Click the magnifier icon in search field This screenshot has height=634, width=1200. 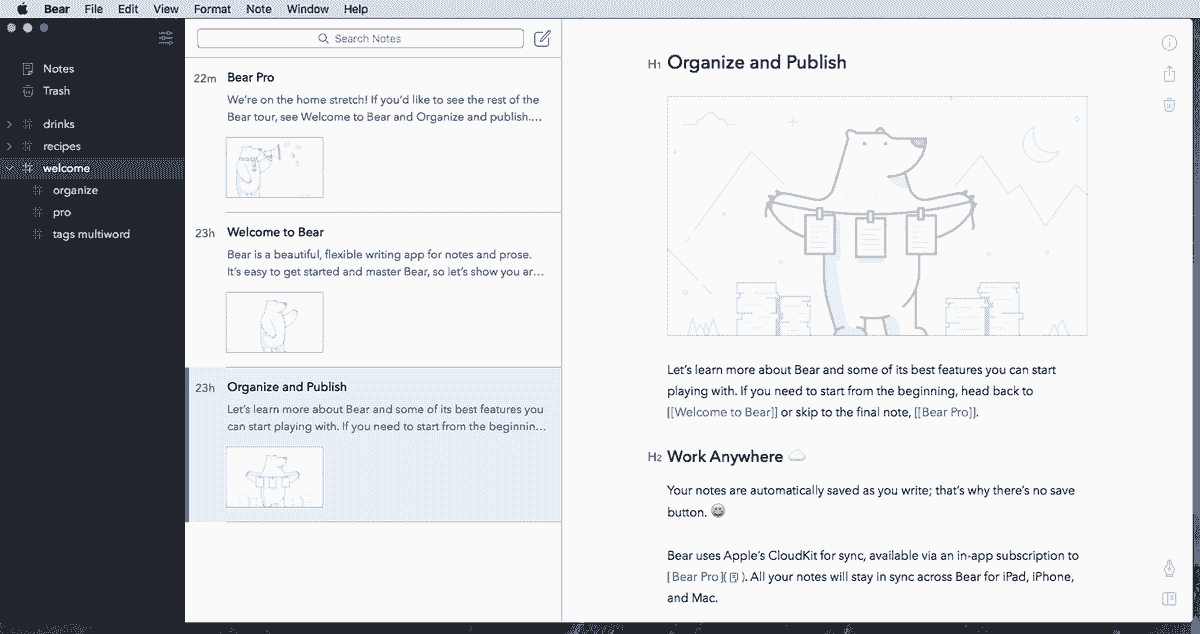323,39
